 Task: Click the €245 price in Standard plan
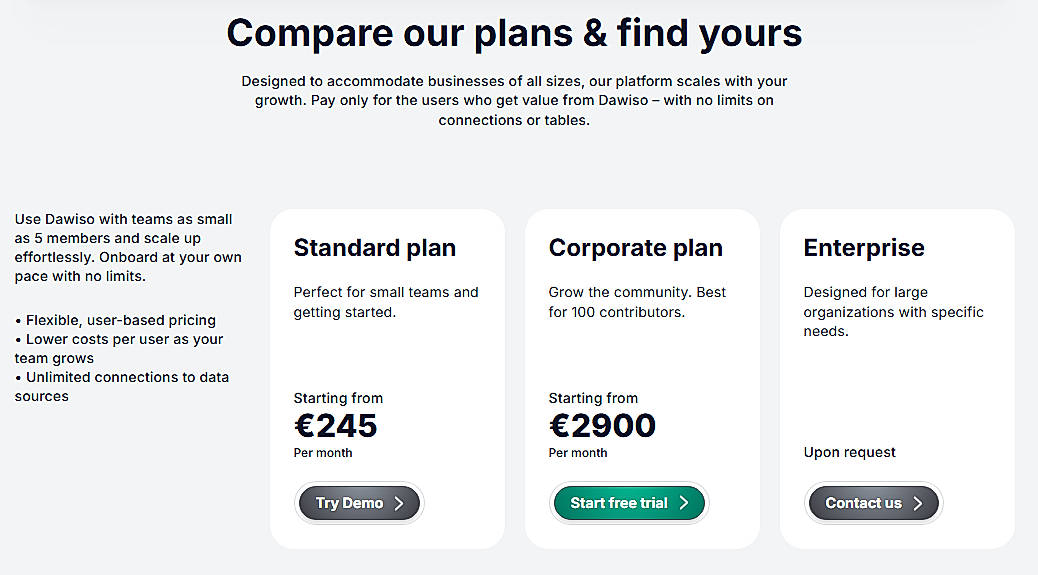[x=336, y=426]
